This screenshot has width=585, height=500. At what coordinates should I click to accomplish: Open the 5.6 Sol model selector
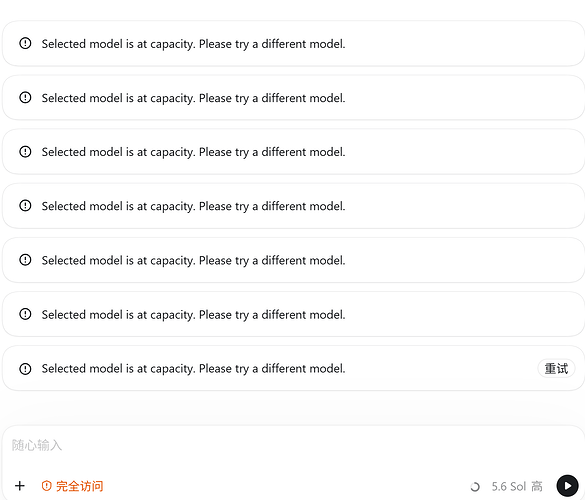click(509, 487)
